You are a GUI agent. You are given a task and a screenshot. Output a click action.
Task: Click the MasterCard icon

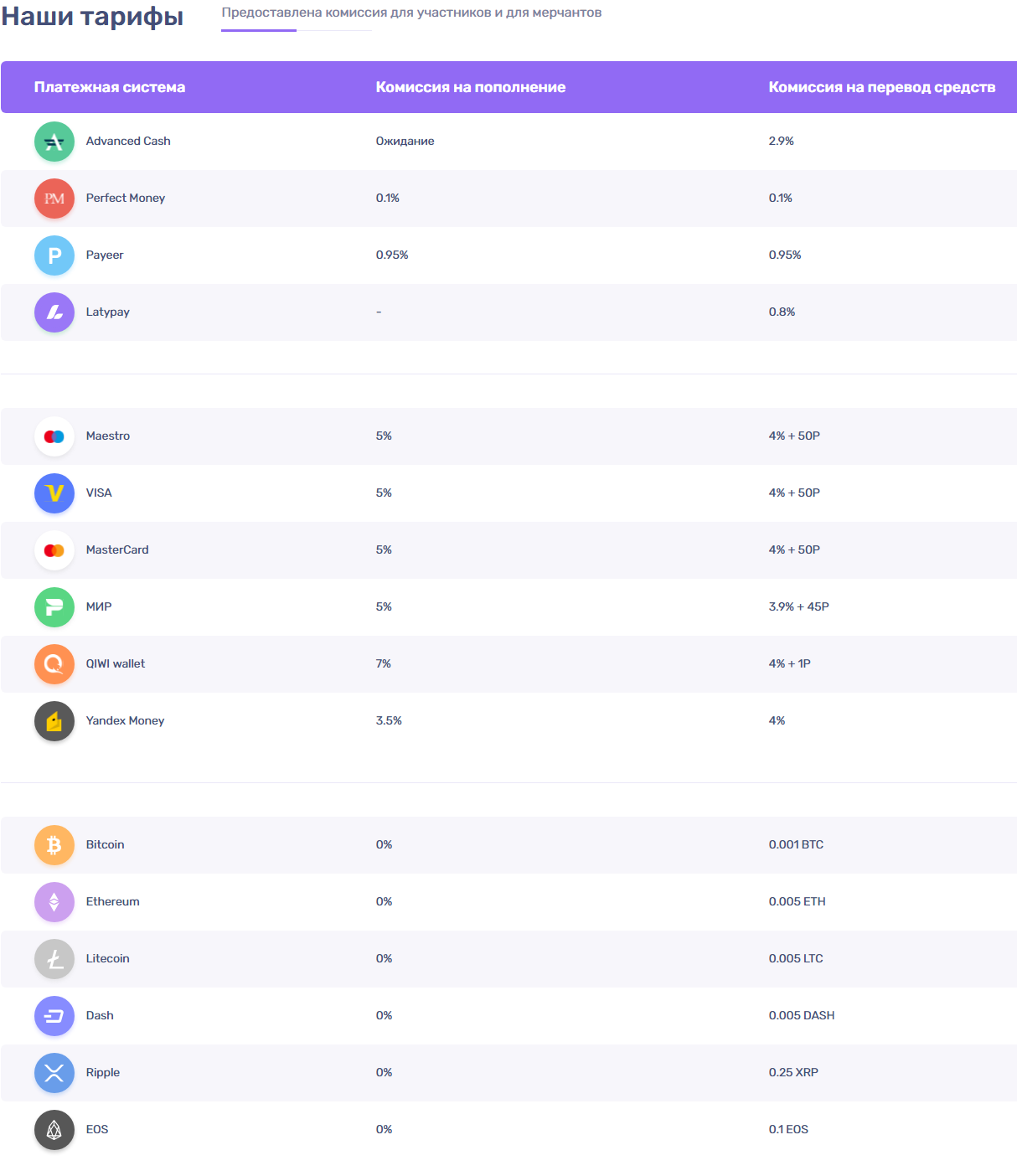coord(54,549)
